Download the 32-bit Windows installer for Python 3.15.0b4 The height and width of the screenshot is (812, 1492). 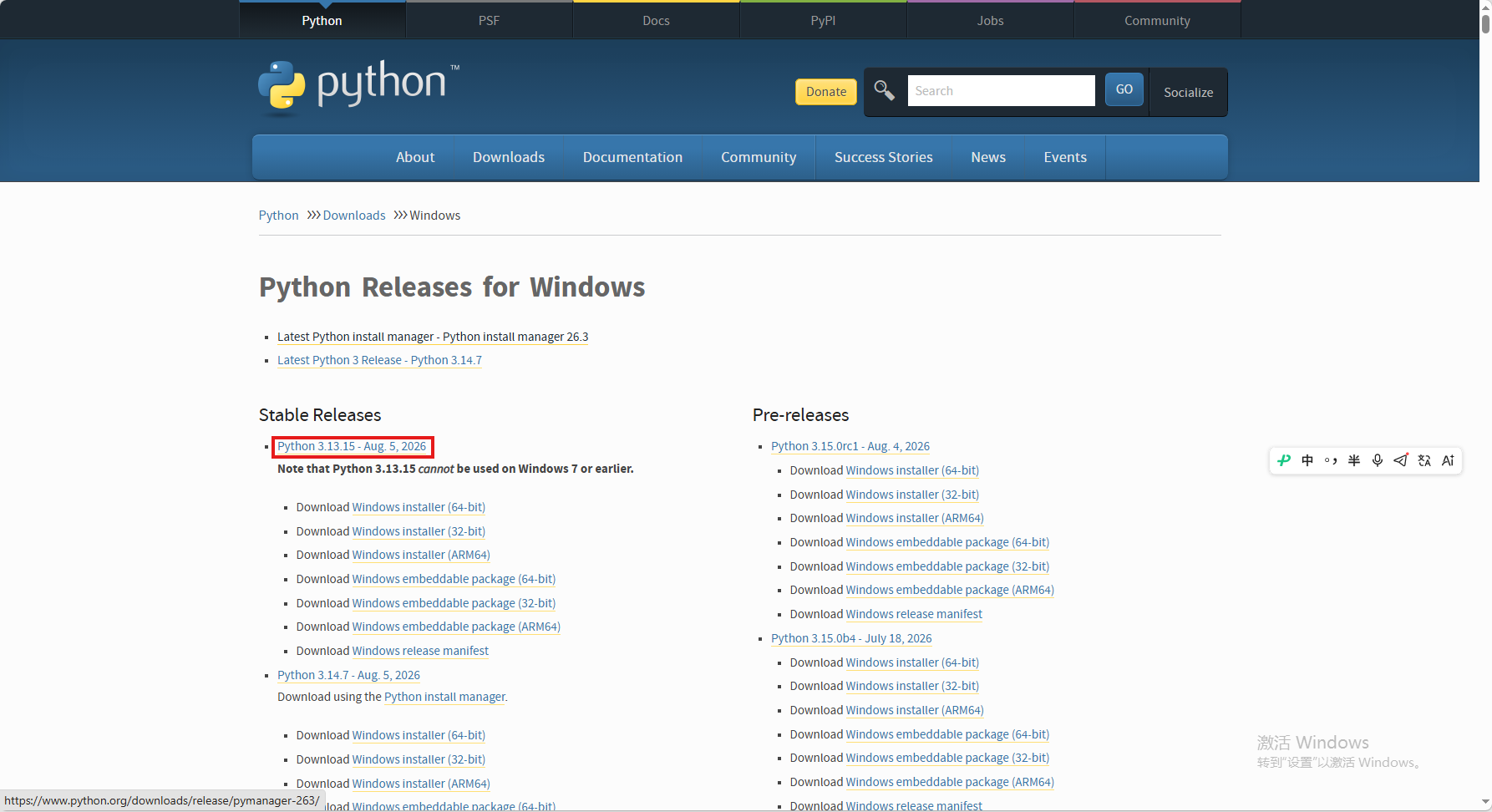(x=912, y=686)
